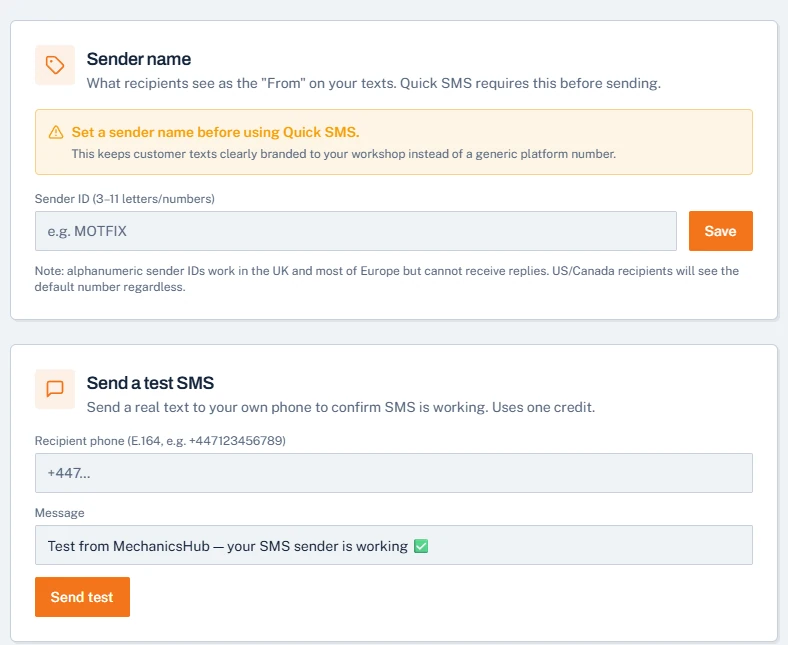The image size is (788, 645).
Task: Click the chat bubble icon beside Send a test SMS
Action: click(55, 389)
